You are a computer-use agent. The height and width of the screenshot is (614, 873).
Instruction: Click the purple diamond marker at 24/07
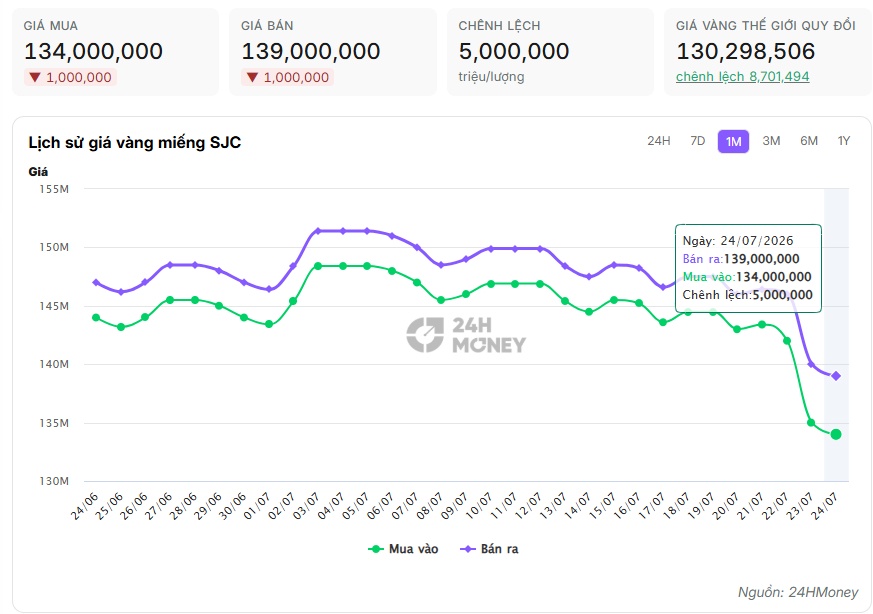click(x=836, y=376)
